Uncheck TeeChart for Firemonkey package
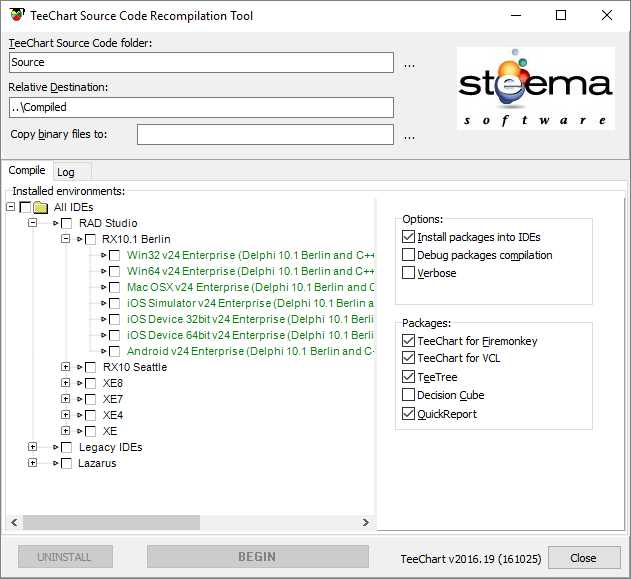The height and width of the screenshot is (579, 631). click(x=408, y=341)
